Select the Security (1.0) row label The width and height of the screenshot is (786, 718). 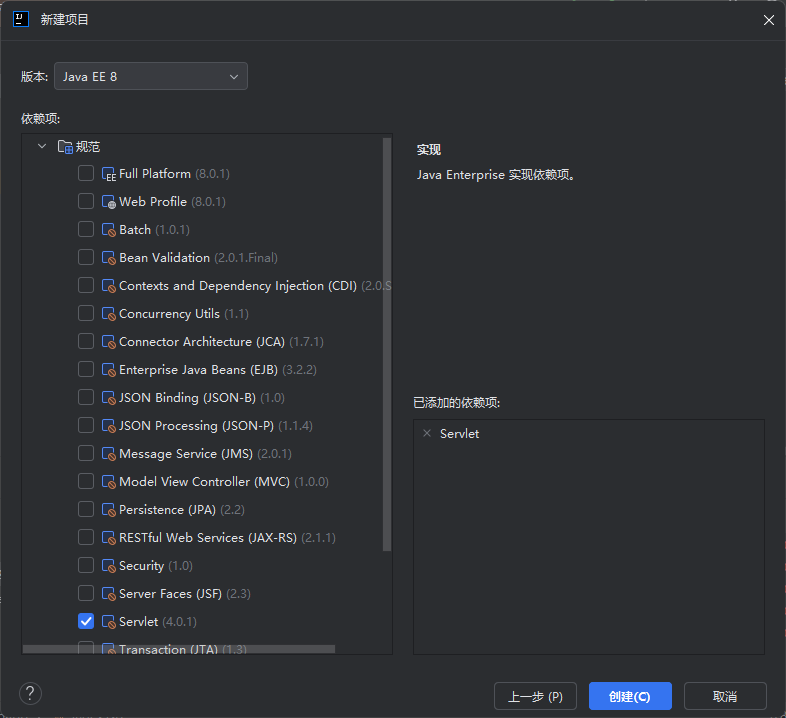point(155,566)
